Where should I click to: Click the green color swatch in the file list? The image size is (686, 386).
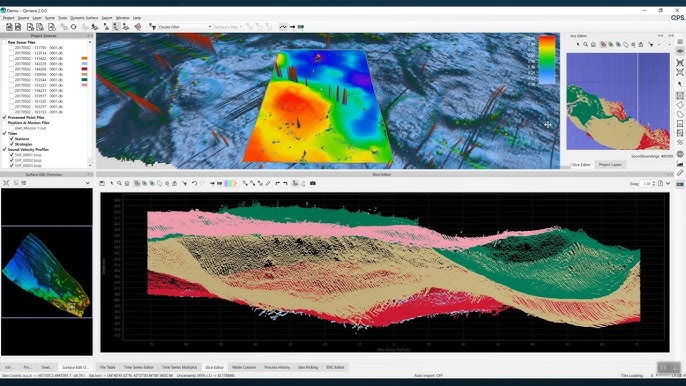pos(84,80)
